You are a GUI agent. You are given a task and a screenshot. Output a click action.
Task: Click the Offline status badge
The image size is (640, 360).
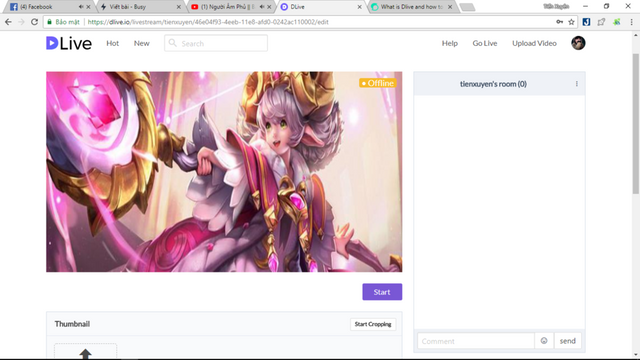(378, 83)
